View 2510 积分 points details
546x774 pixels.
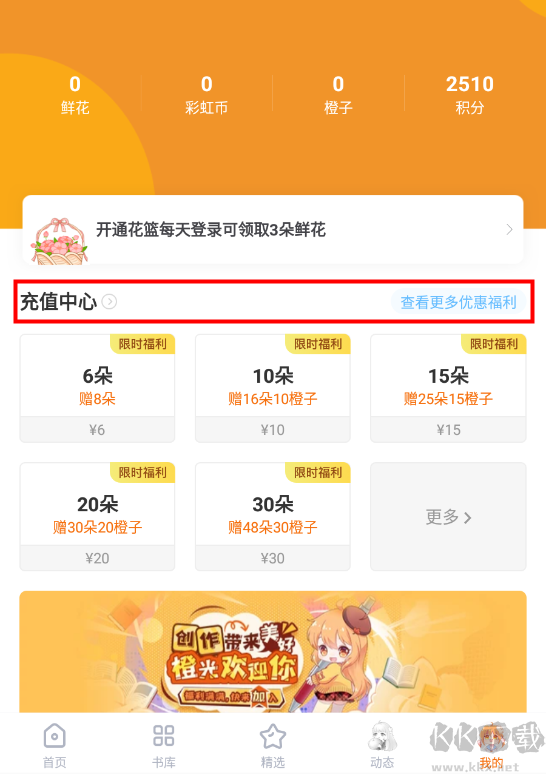pos(469,95)
